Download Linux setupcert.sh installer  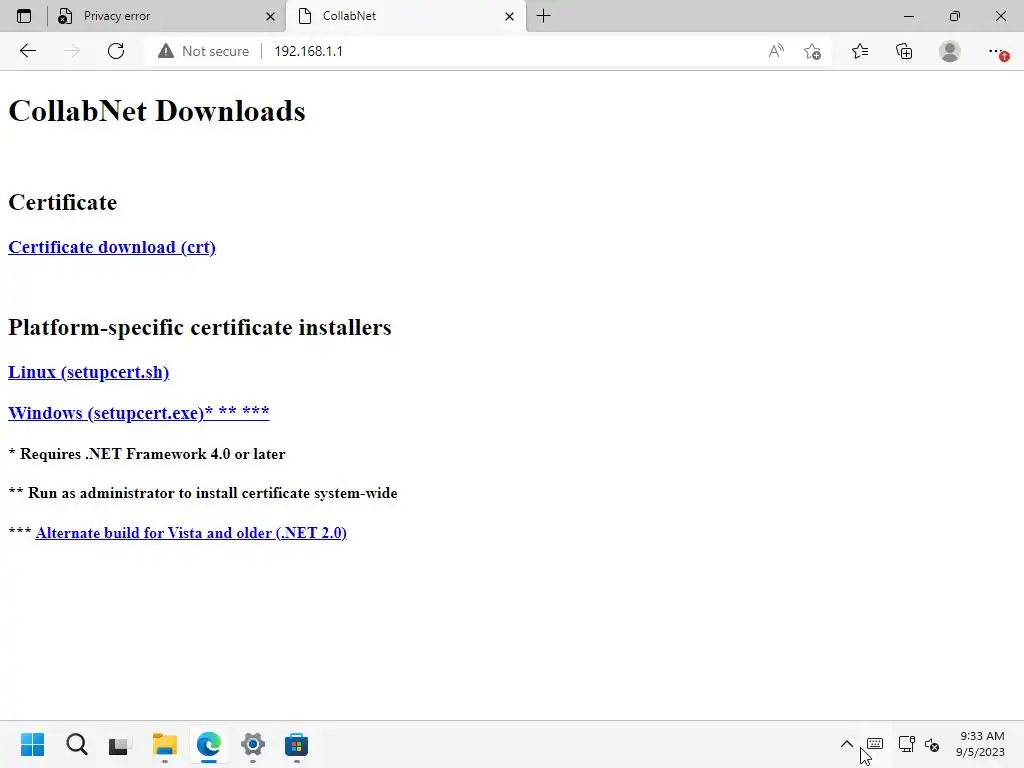pos(88,372)
